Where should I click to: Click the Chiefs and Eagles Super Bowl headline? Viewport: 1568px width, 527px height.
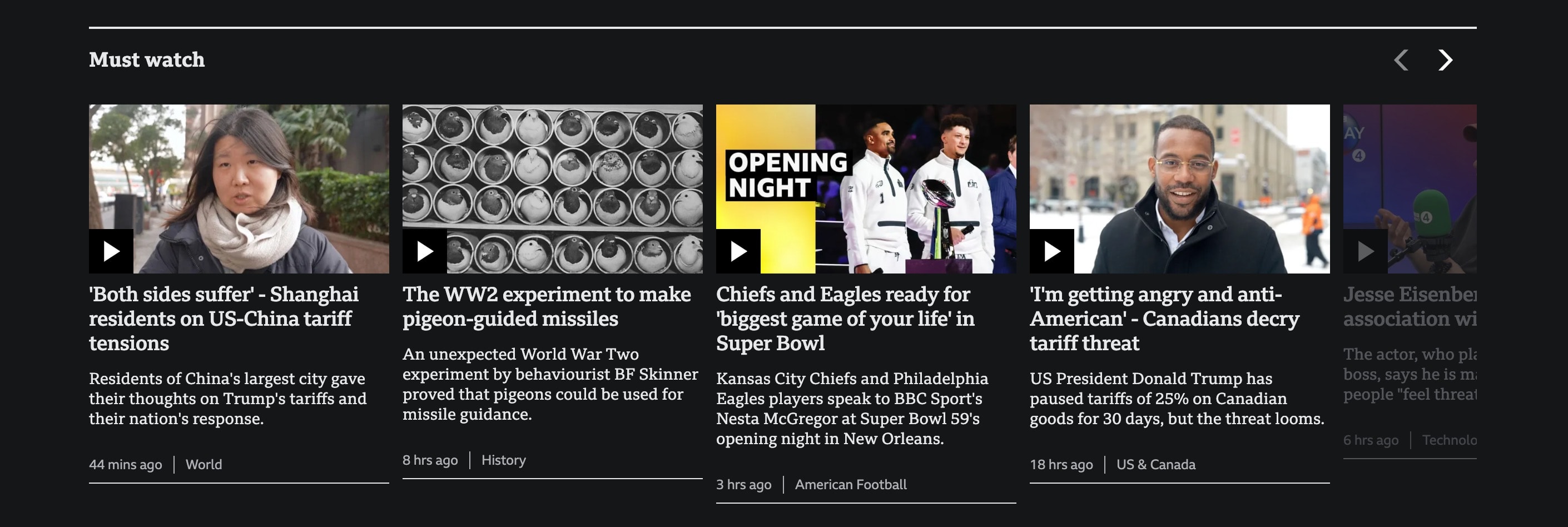846,319
